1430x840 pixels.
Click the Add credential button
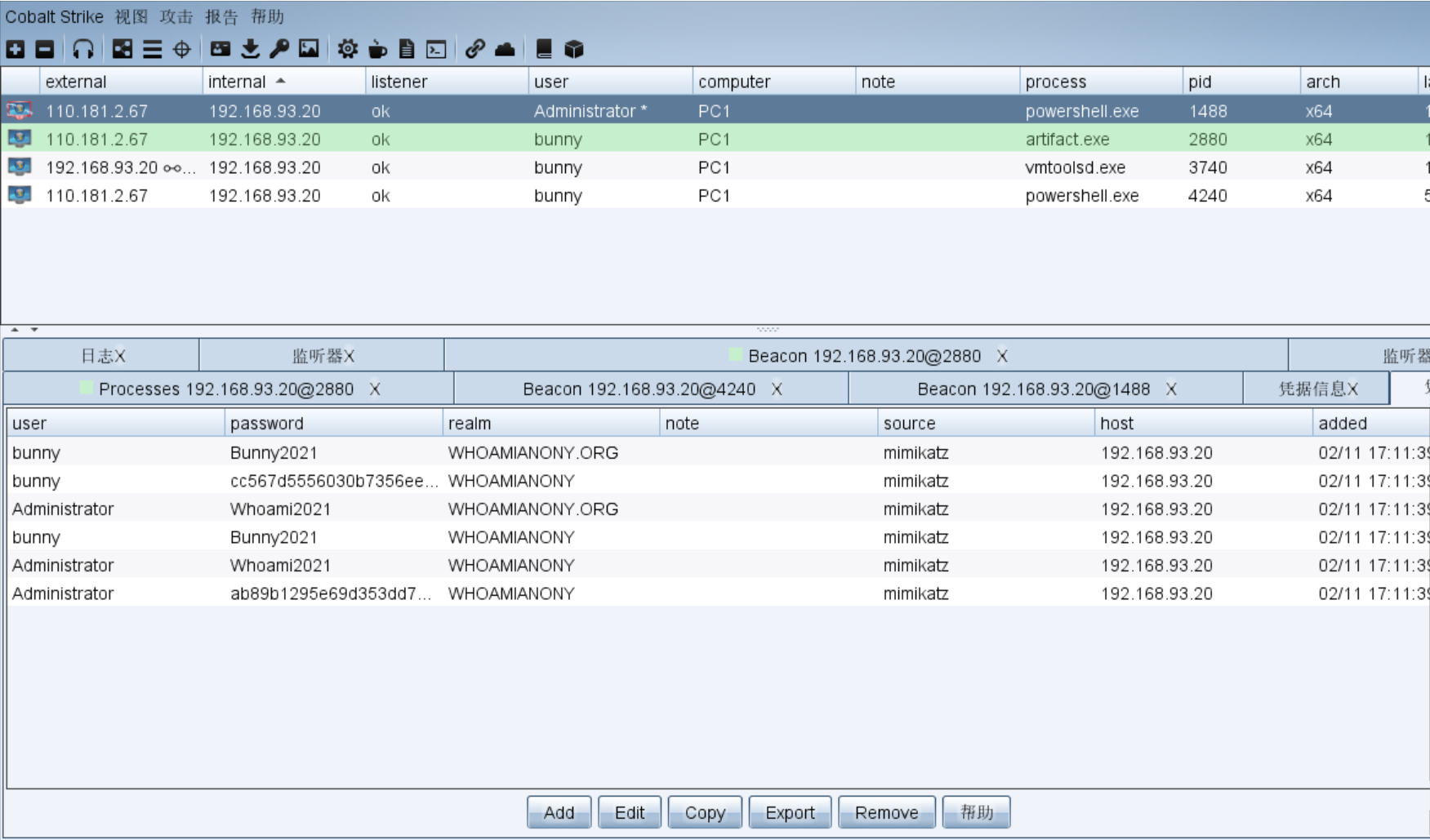click(x=559, y=812)
